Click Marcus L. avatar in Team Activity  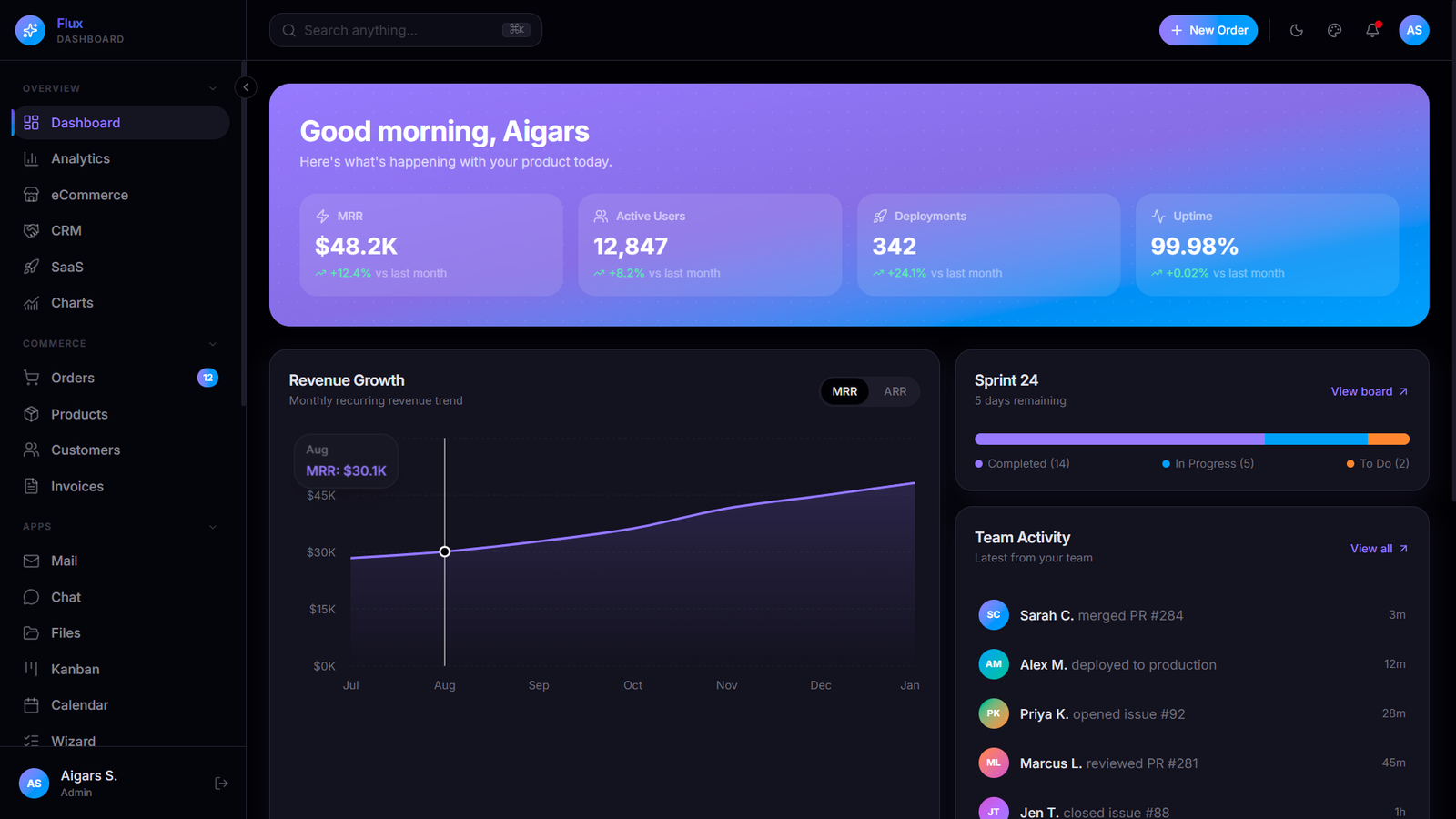point(994,763)
